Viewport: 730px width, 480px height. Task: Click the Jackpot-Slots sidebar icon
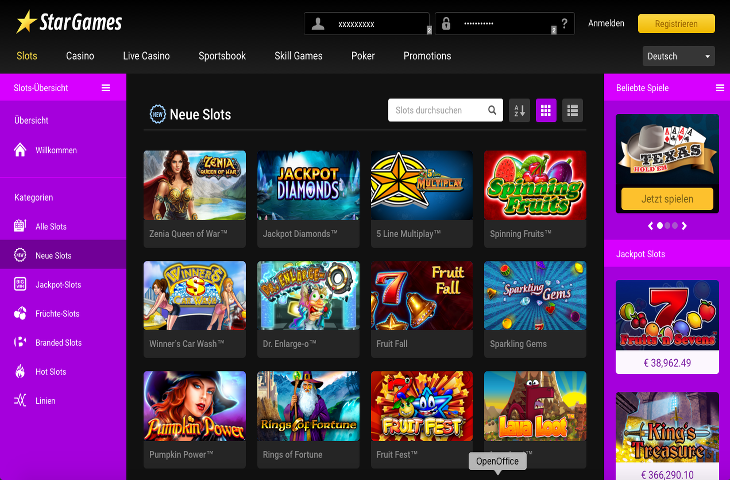(20, 284)
